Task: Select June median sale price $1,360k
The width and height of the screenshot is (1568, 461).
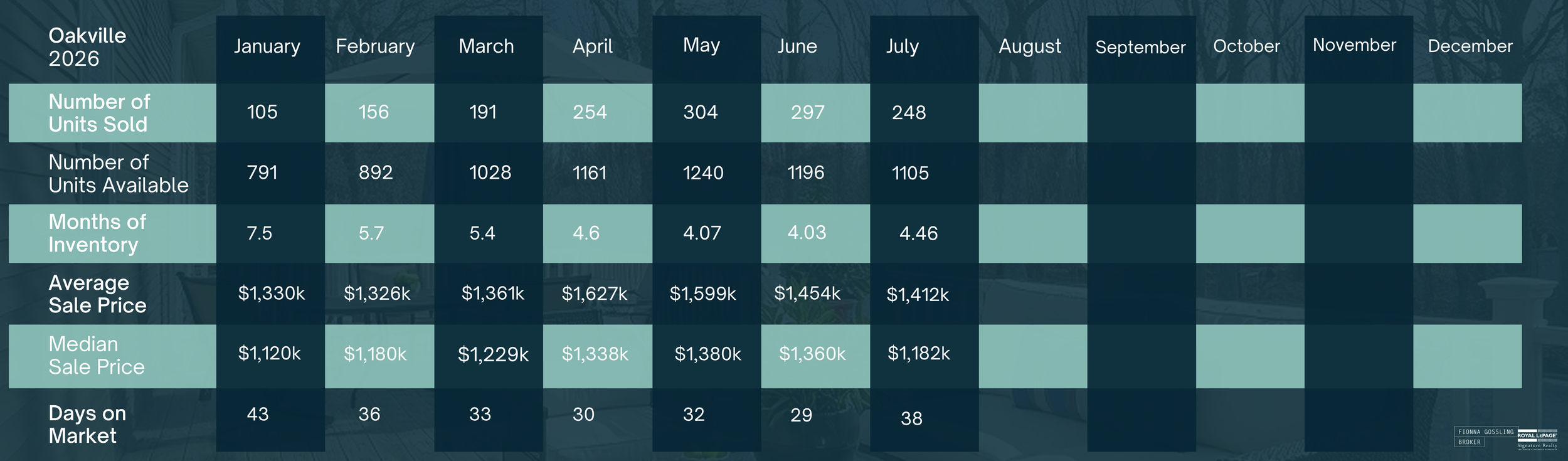Action: click(812, 354)
